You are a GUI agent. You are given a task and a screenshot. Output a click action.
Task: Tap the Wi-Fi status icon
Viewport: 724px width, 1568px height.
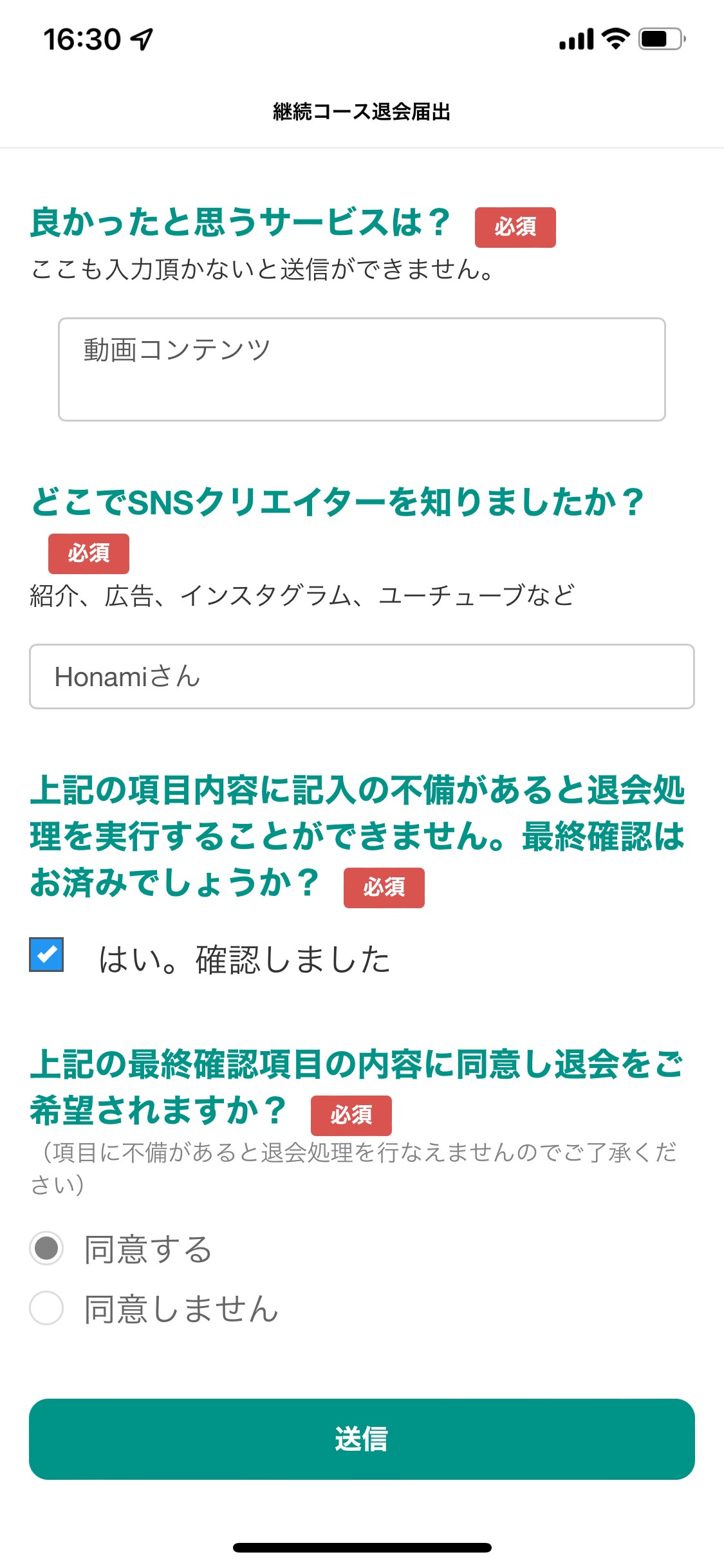(x=616, y=39)
